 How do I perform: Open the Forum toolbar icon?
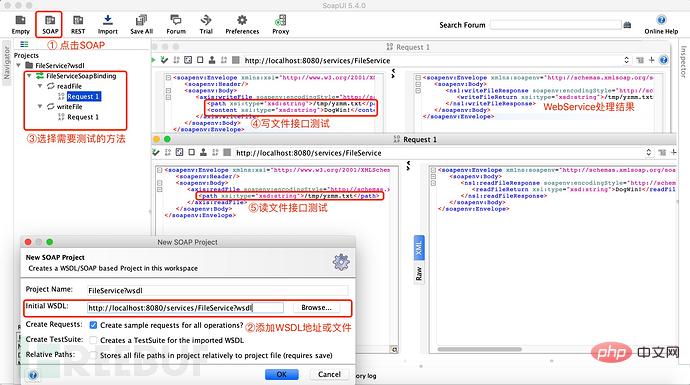point(176,25)
